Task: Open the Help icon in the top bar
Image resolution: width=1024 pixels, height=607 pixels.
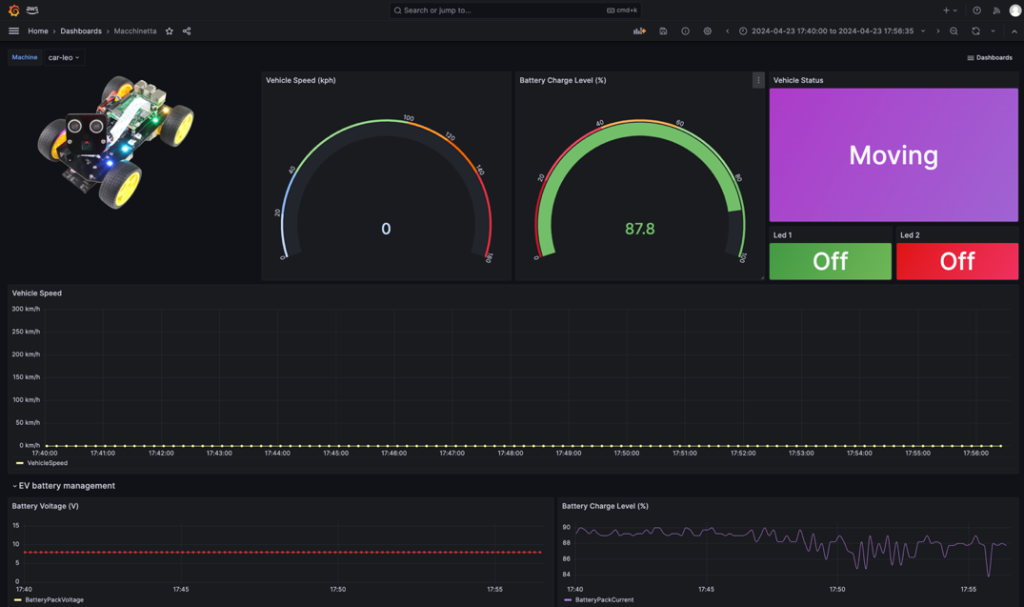Action: [x=976, y=10]
